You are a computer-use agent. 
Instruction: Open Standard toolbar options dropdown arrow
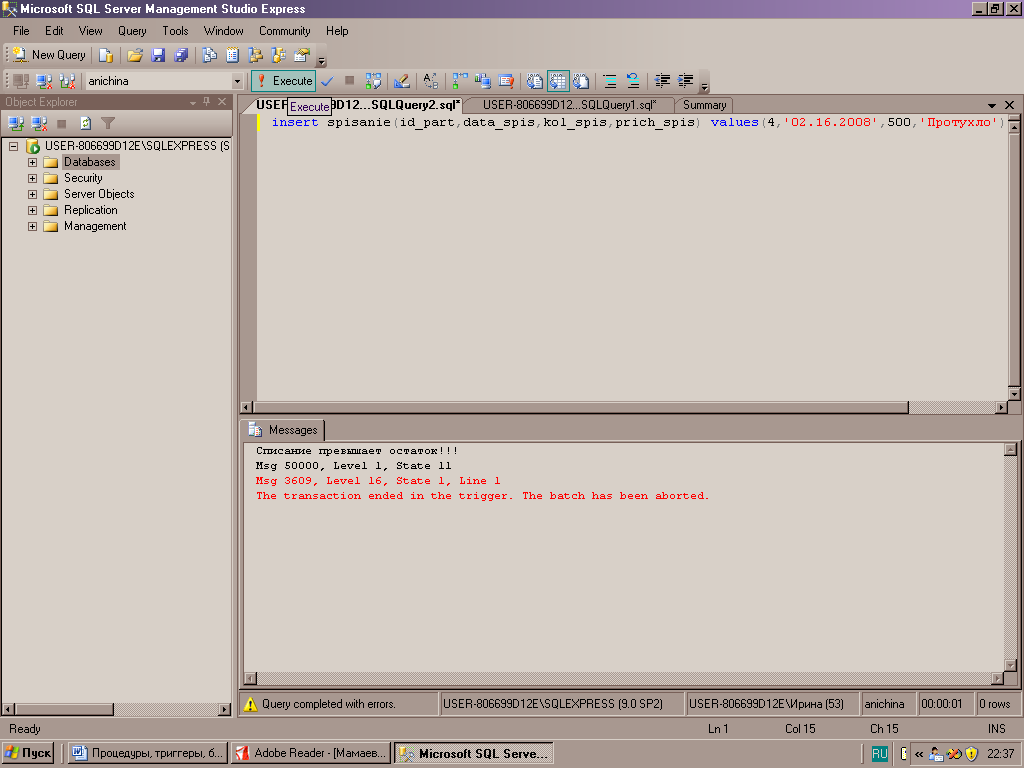(321, 61)
